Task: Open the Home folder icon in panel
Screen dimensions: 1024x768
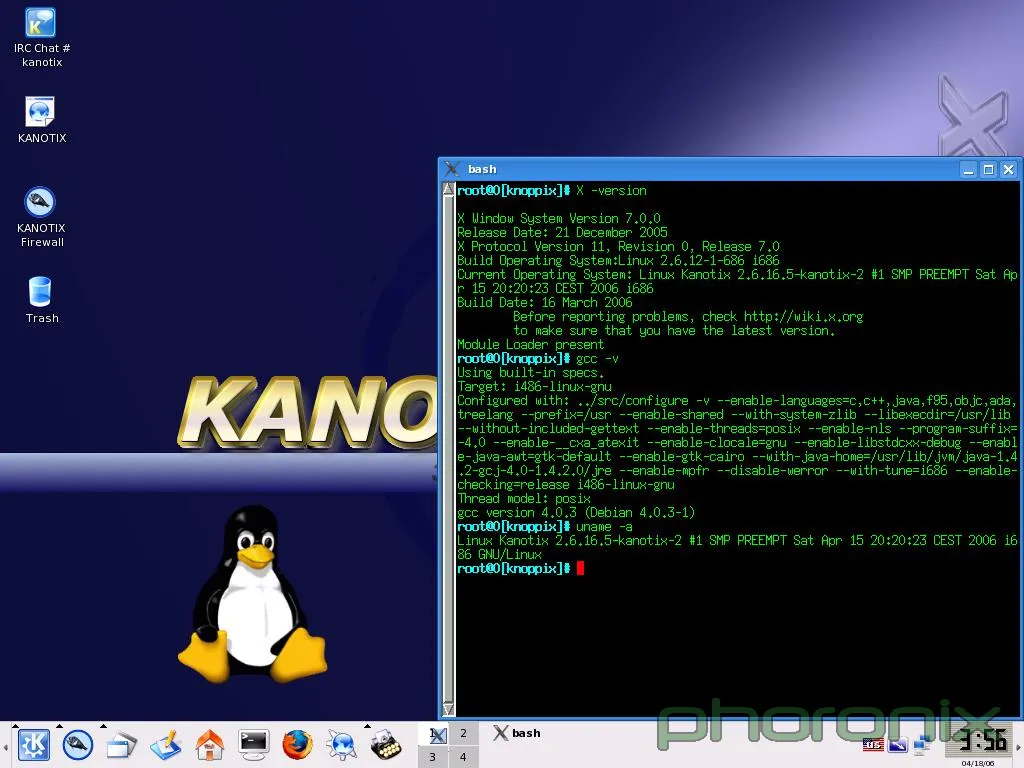Action: [x=210, y=745]
